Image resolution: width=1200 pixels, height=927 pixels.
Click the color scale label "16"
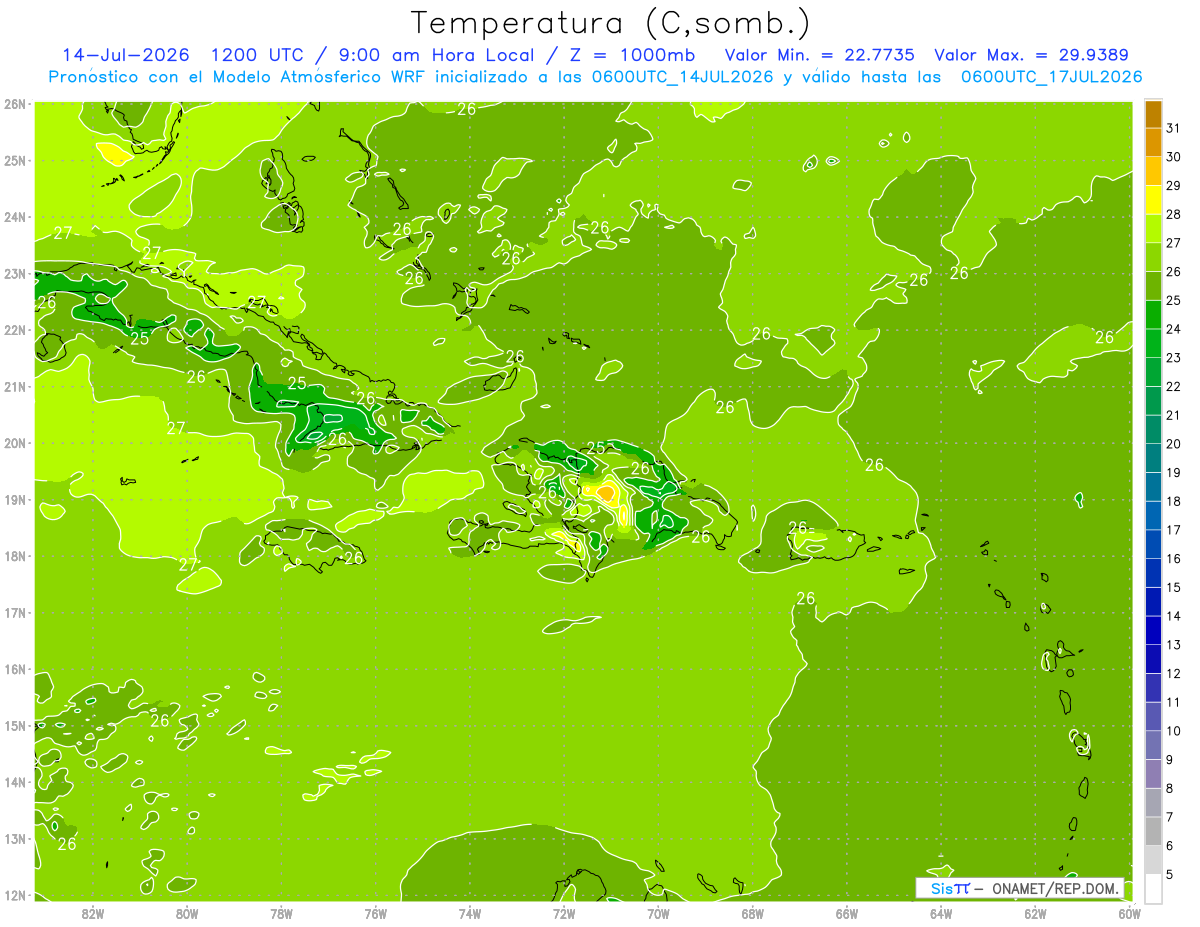click(1174, 558)
